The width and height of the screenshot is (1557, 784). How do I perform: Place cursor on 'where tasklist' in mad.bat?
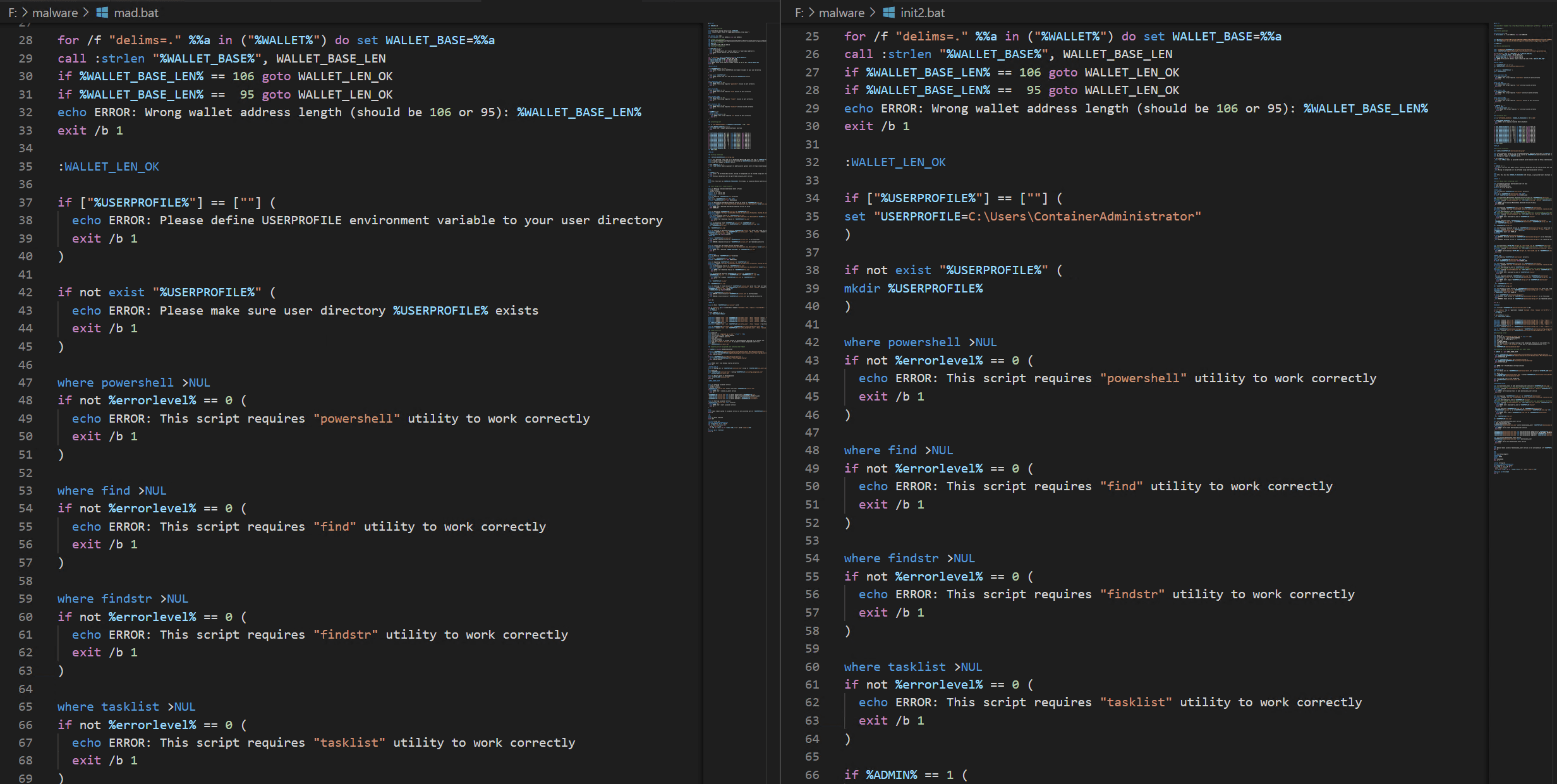coord(108,707)
